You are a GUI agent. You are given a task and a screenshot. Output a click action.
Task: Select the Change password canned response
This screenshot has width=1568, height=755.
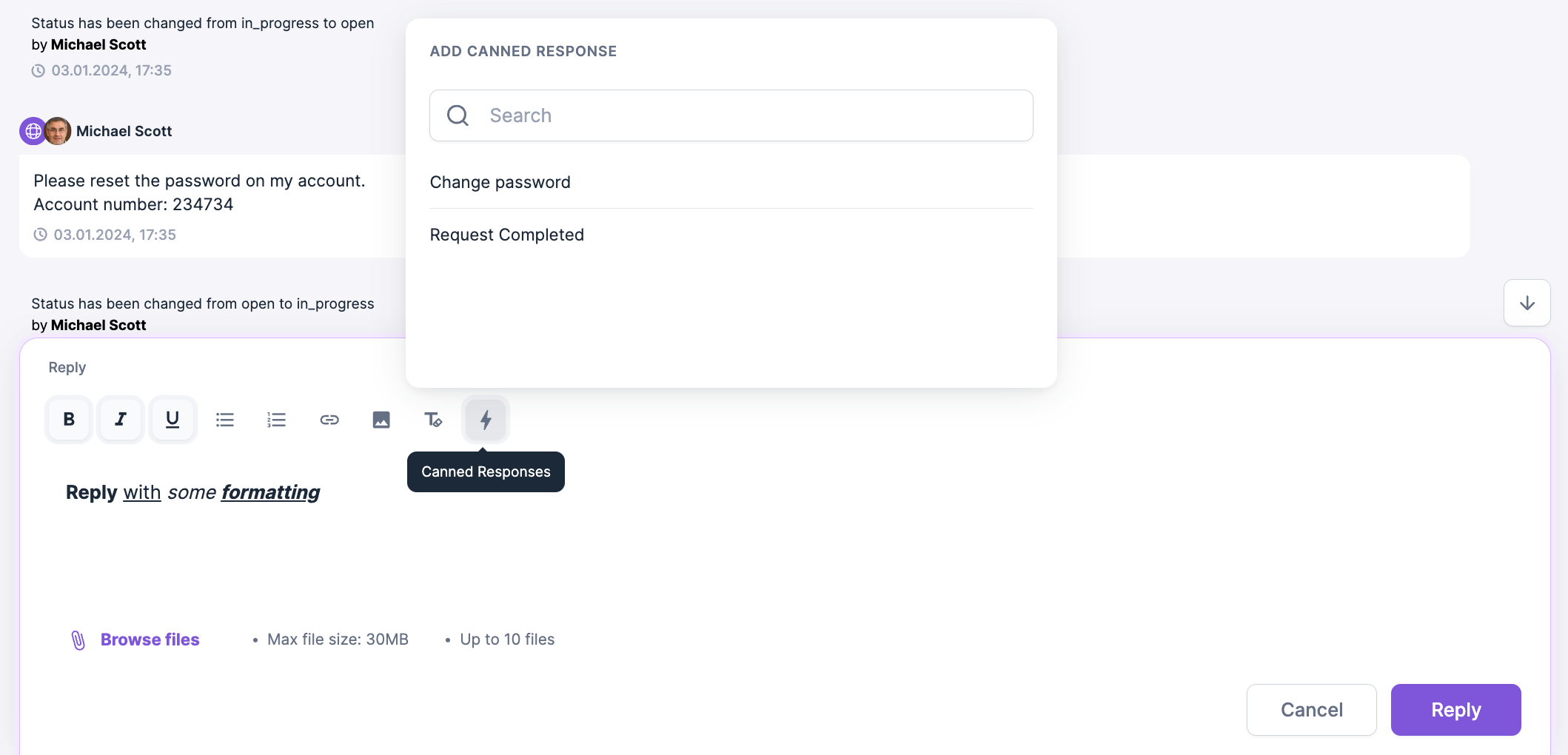point(500,182)
